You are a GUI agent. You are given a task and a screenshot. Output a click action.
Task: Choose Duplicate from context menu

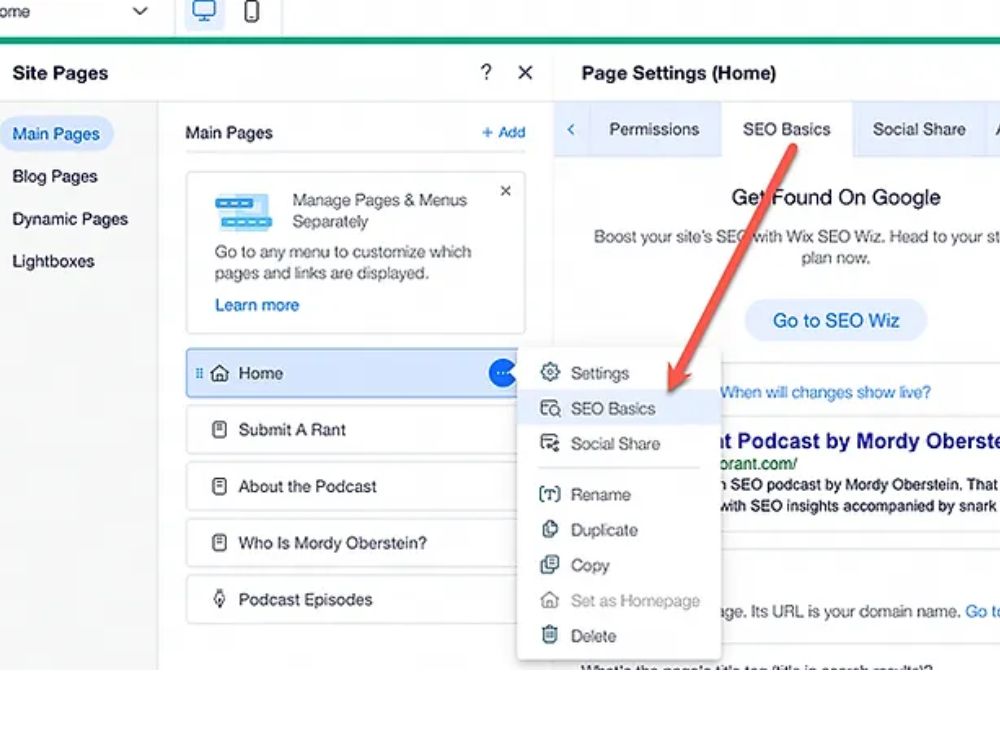[619, 530]
